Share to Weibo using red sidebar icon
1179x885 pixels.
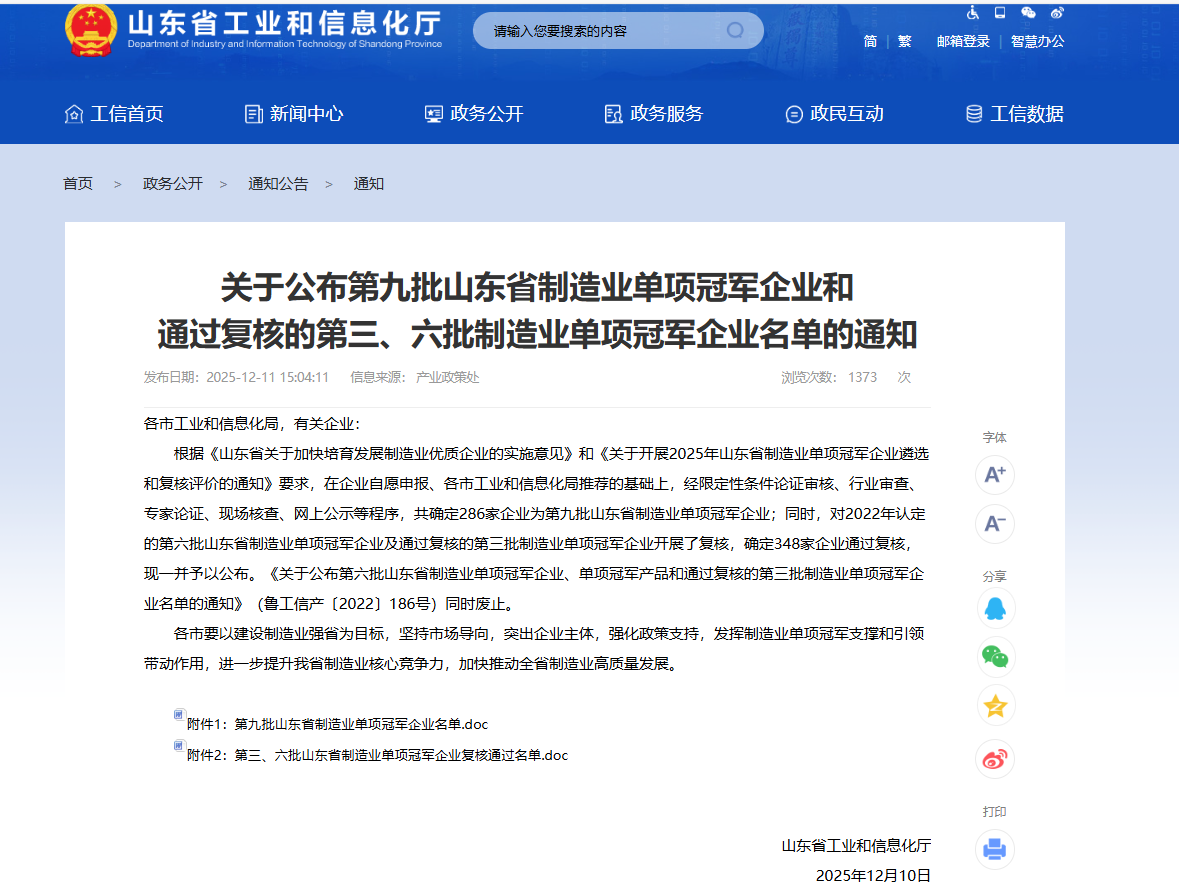994,759
